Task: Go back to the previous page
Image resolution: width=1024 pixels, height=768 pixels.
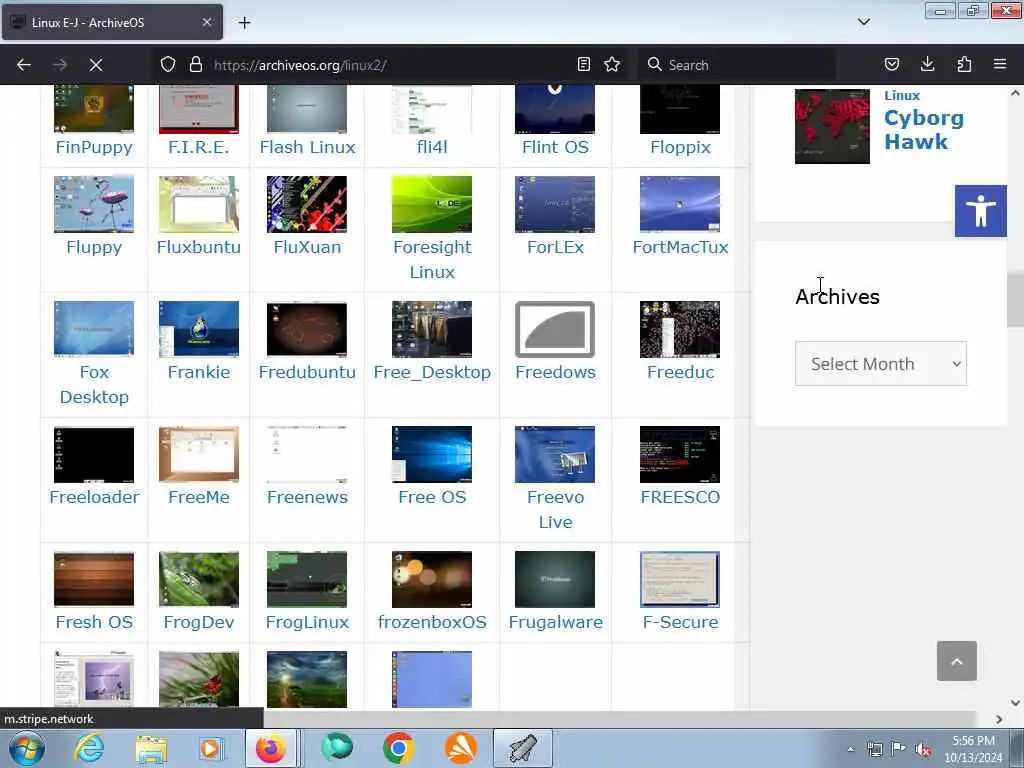Action: tap(24, 65)
